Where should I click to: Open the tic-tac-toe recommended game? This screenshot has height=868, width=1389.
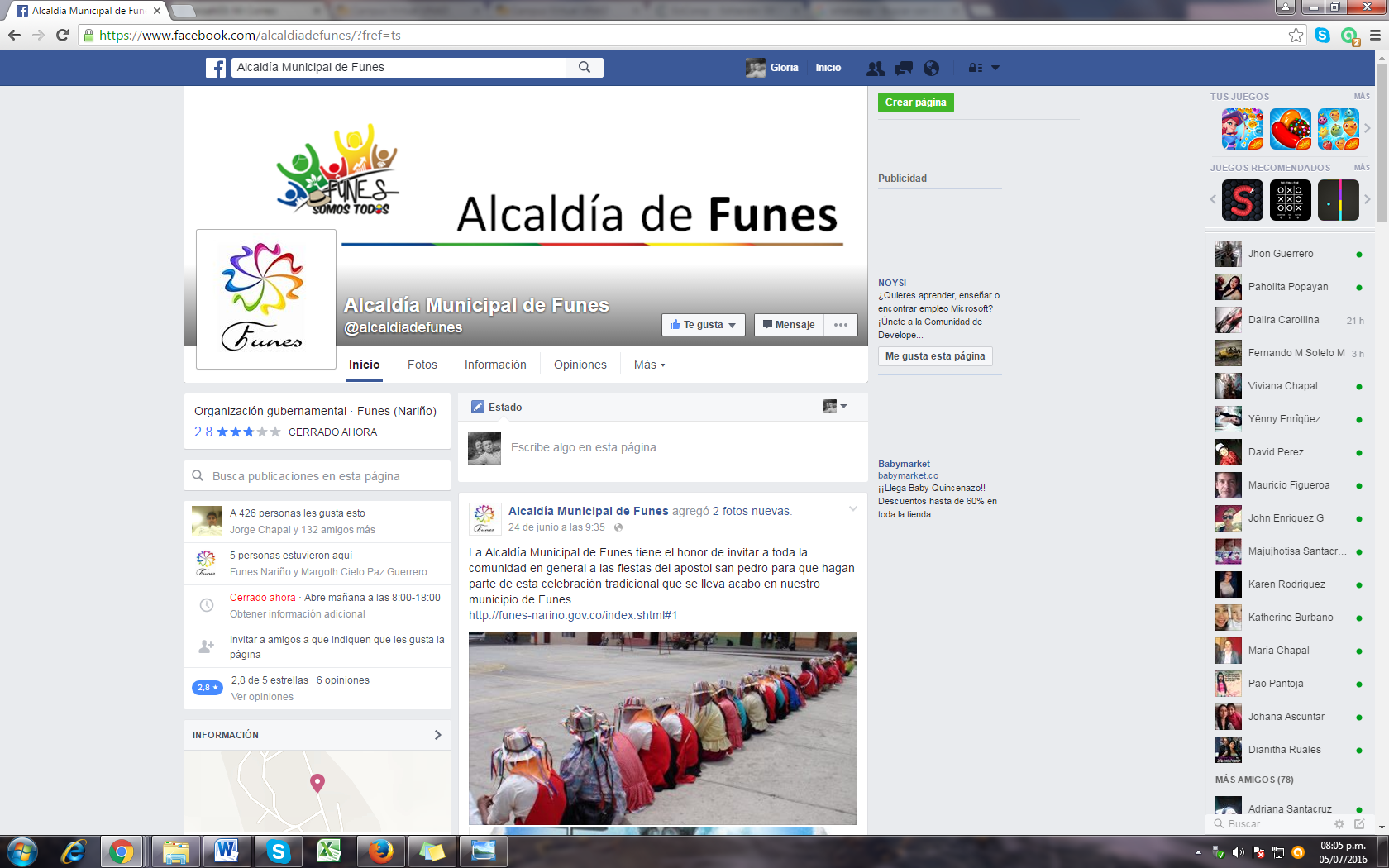pyautogui.click(x=1291, y=200)
